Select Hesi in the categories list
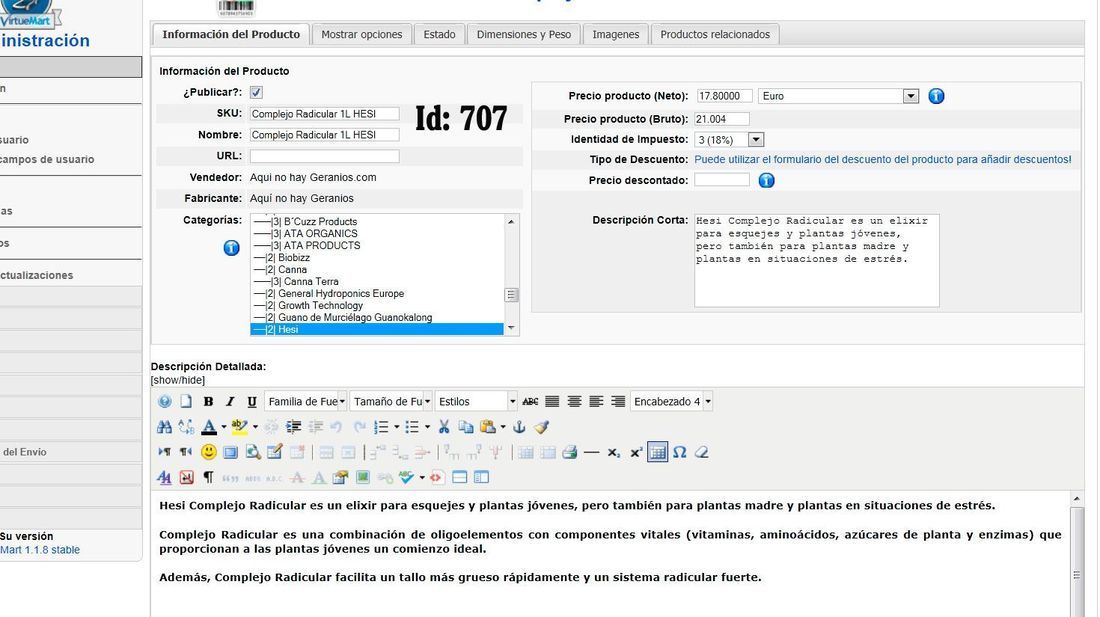The image size is (1100, 617). (377, 330)
